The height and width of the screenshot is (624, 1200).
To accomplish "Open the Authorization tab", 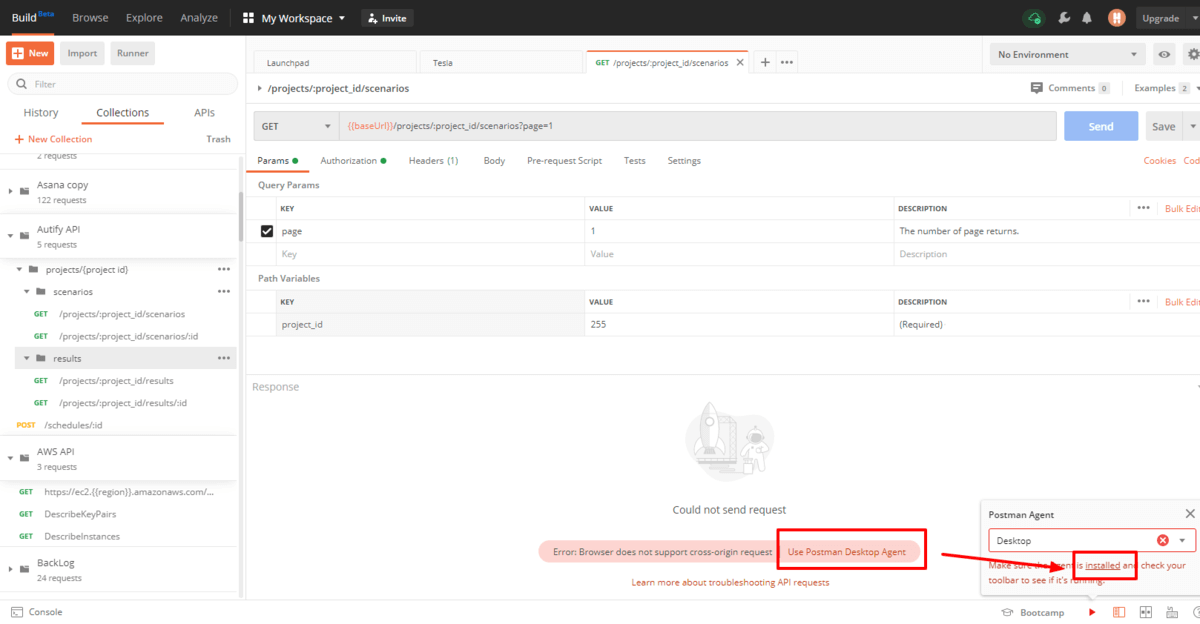I will pos(353,160).
